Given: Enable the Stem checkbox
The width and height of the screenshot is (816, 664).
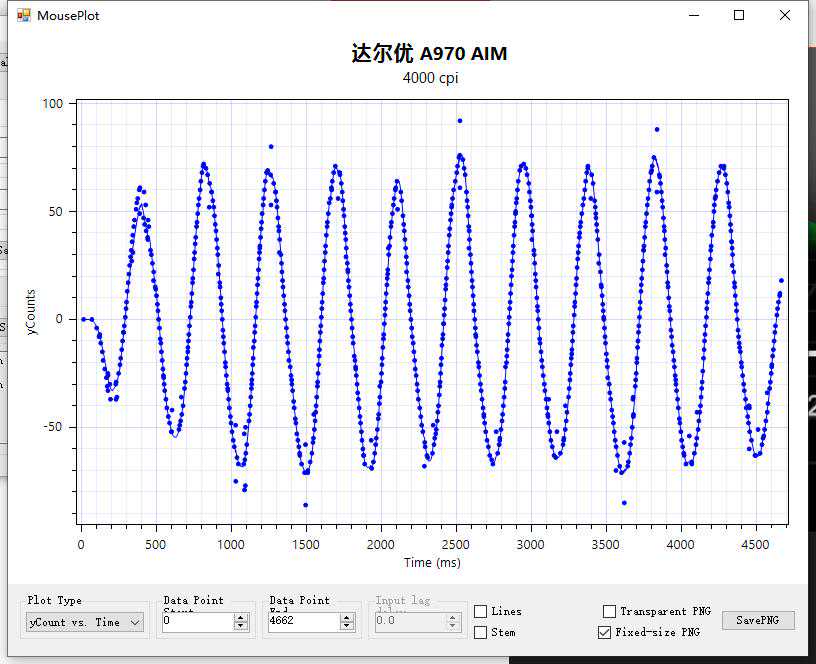Looking at the screenshot, I should click(x=481, y=632).
